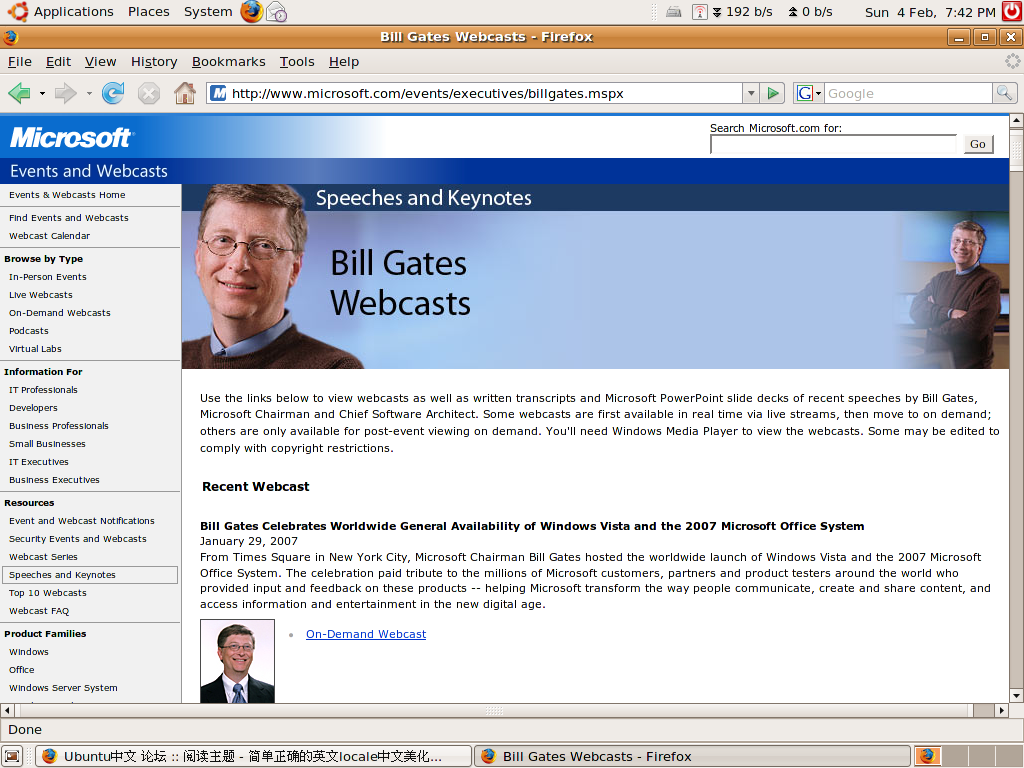Screen dimensions: 1024x768
Task: Open the Developers link
Action: click(x=33, y=408)
